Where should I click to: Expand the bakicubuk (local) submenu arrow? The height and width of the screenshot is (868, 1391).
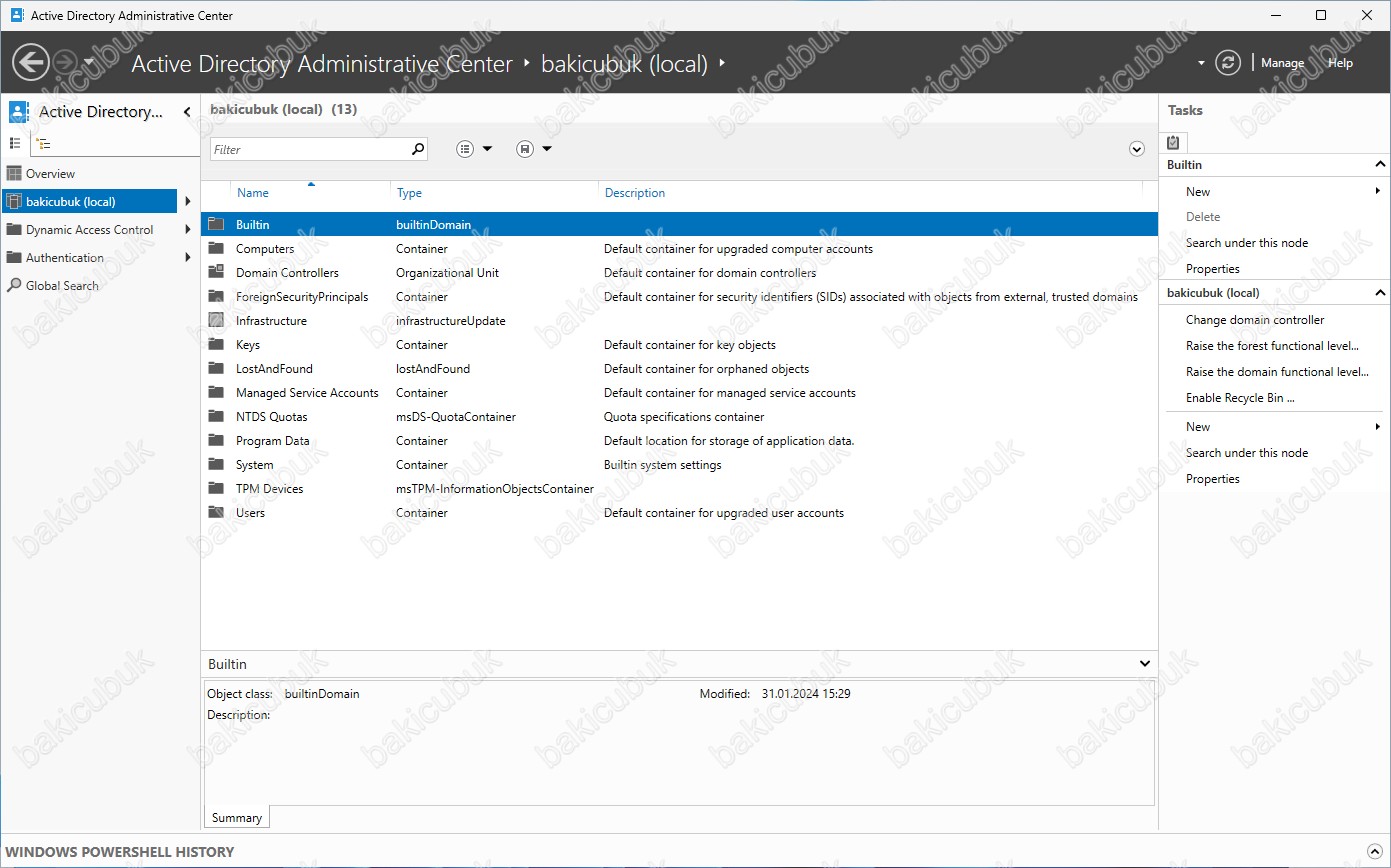tap(188, 202)
